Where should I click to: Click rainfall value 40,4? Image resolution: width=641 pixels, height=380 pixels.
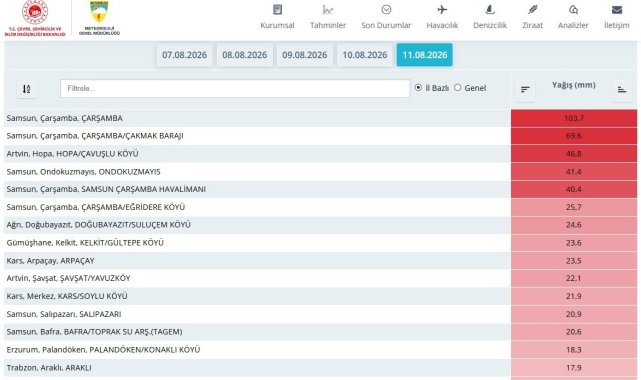tap(574, 189)
